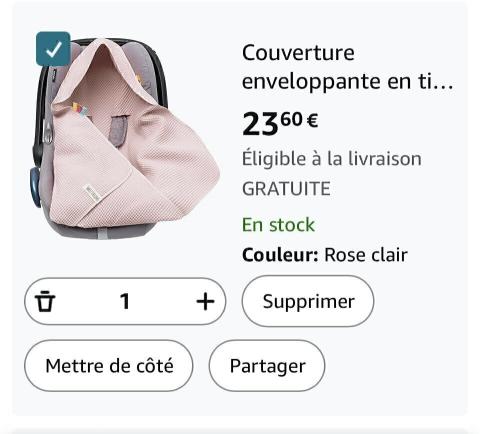This screenshot has height=434, width=480.
Task: Click the 23,60 € price
Action: 280,123
